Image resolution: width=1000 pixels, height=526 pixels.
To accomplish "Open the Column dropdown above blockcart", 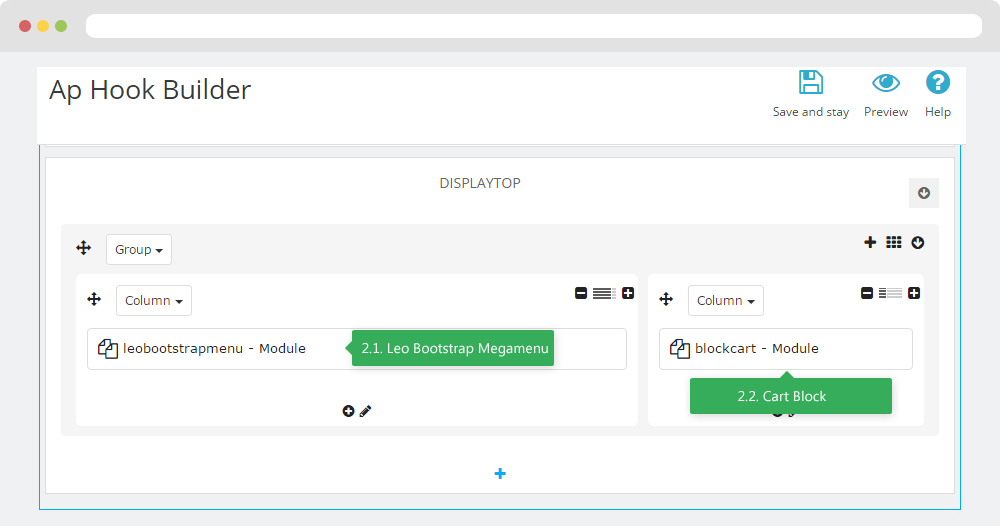I will click(x=726, y=300).
